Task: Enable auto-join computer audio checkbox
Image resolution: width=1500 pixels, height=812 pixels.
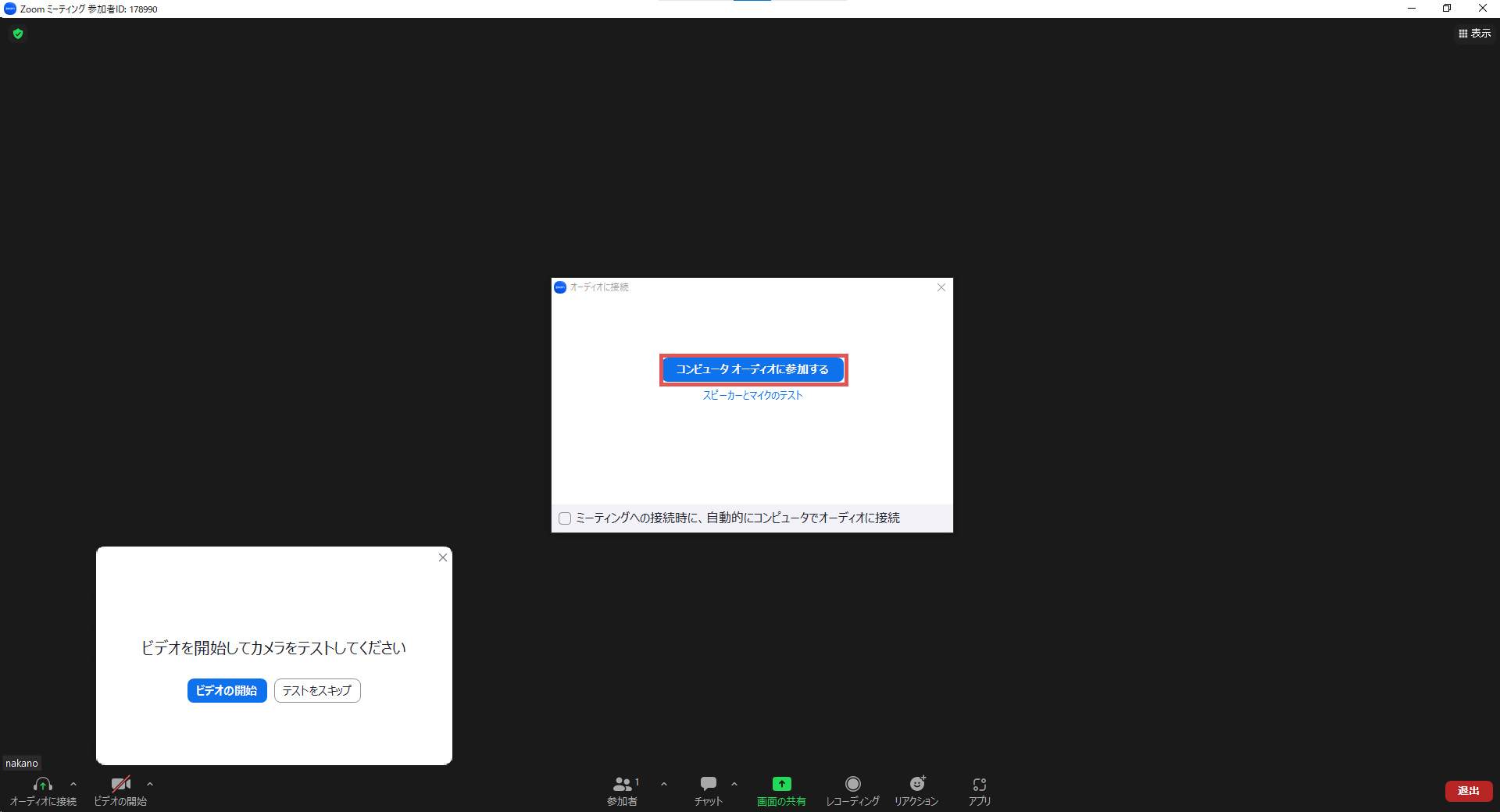Action: point(565,518)
